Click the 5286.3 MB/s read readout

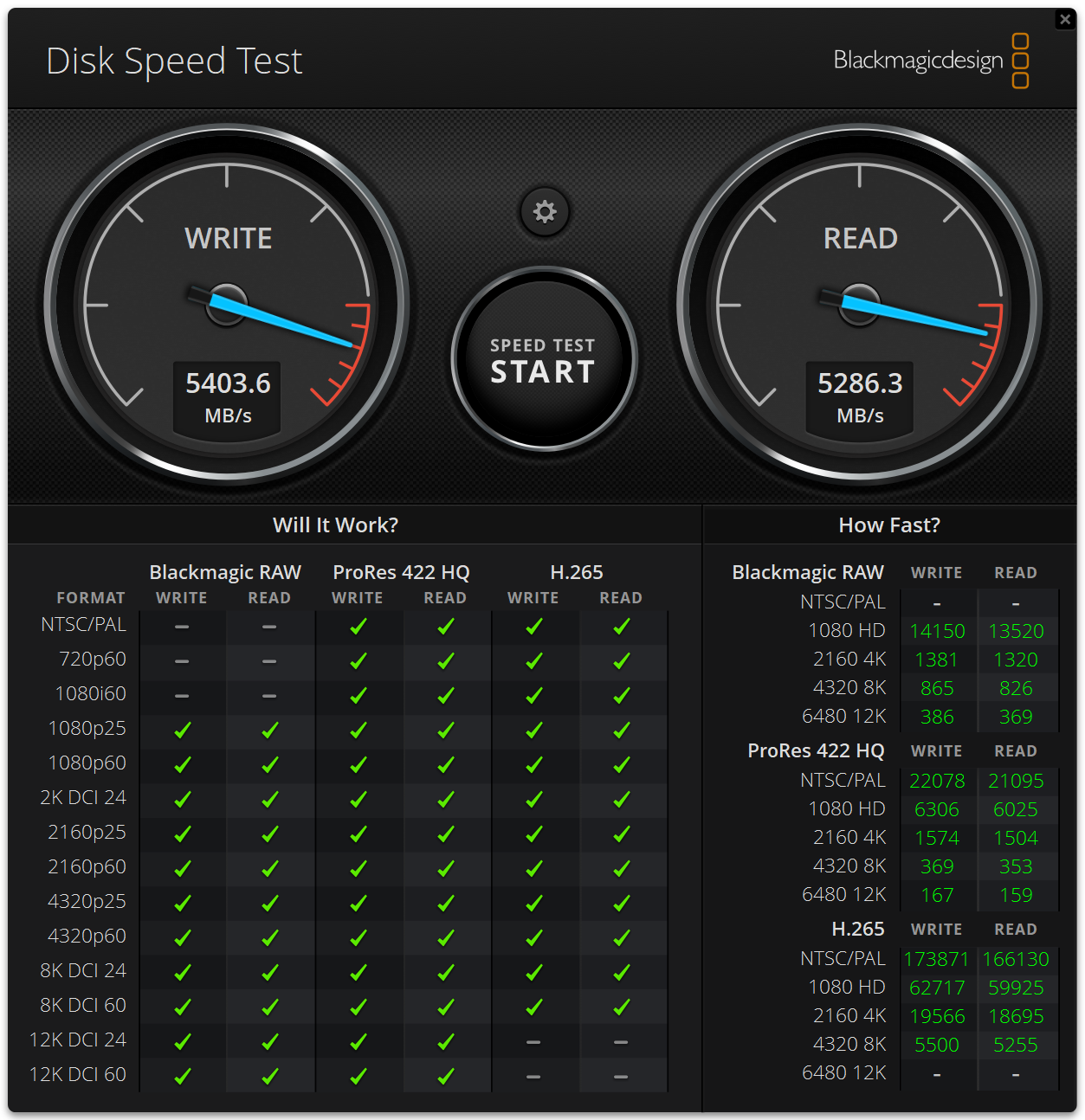(860, 396)
